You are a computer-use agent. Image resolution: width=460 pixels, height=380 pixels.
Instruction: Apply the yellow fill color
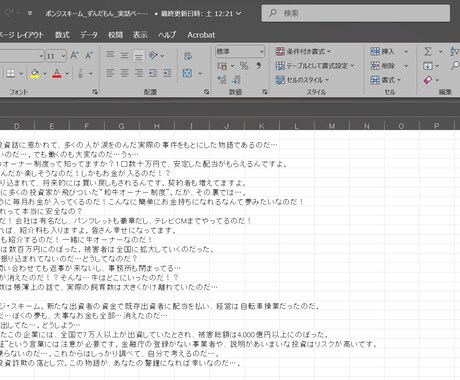pos(34,73)
